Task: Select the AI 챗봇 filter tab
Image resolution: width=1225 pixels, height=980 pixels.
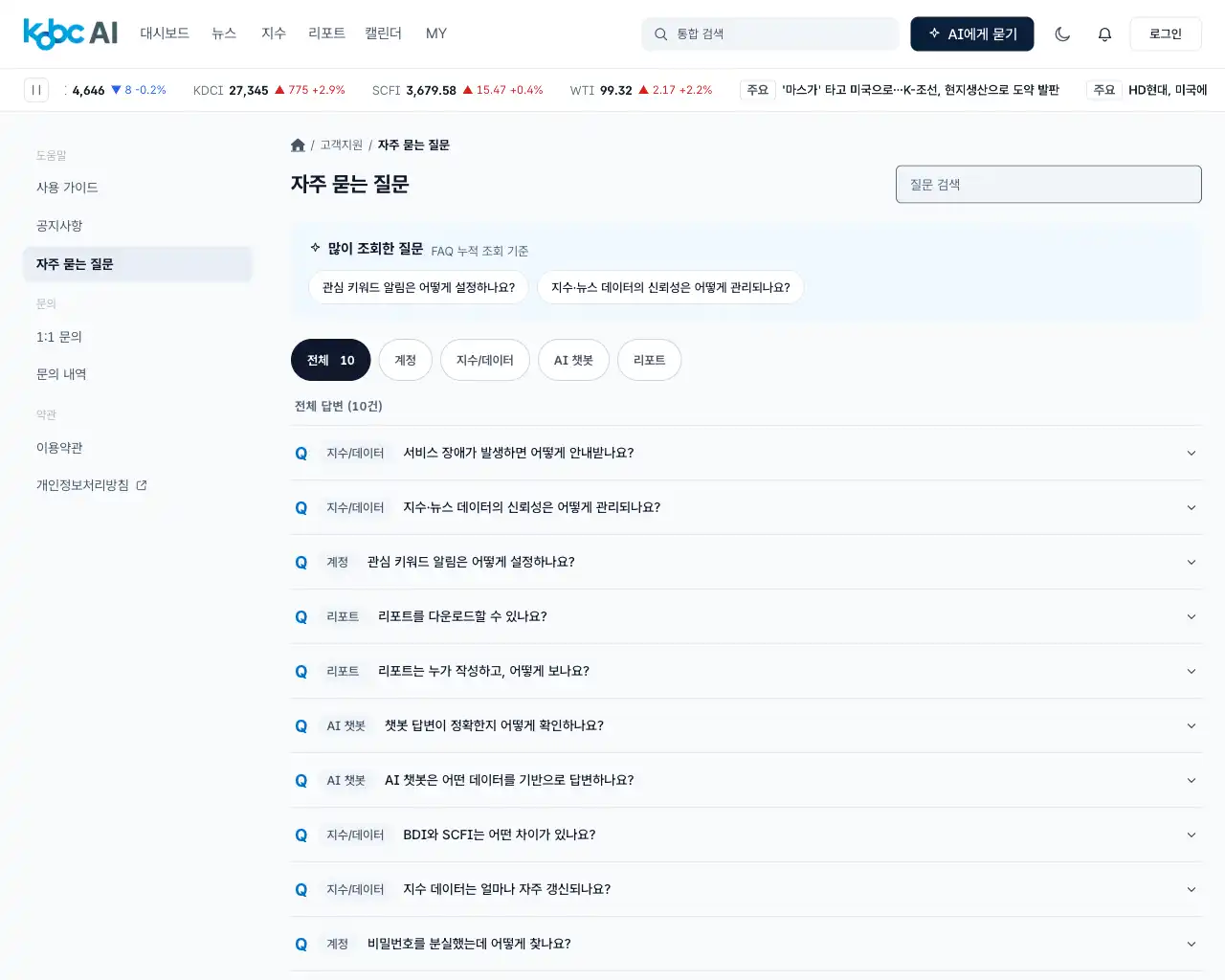Action: pos(574,360)
